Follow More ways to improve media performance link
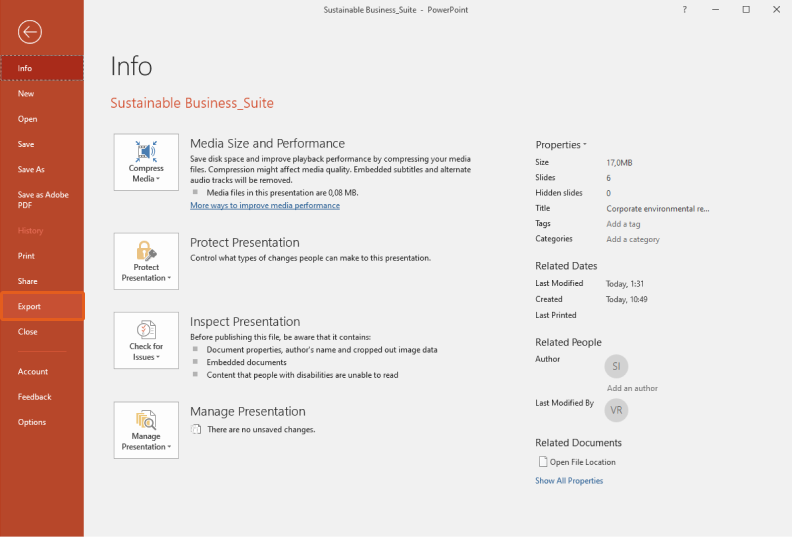The image size is (792, 537). pos(265,206)
